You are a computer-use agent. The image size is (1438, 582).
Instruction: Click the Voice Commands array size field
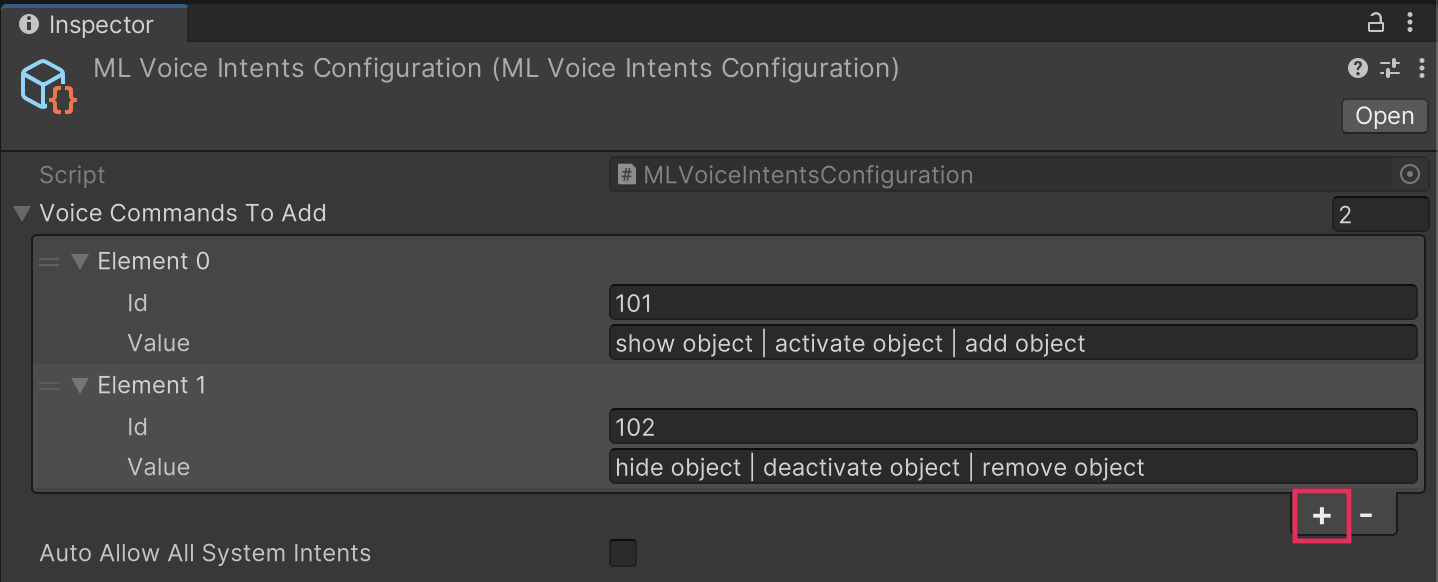(x=1380, y=214)
